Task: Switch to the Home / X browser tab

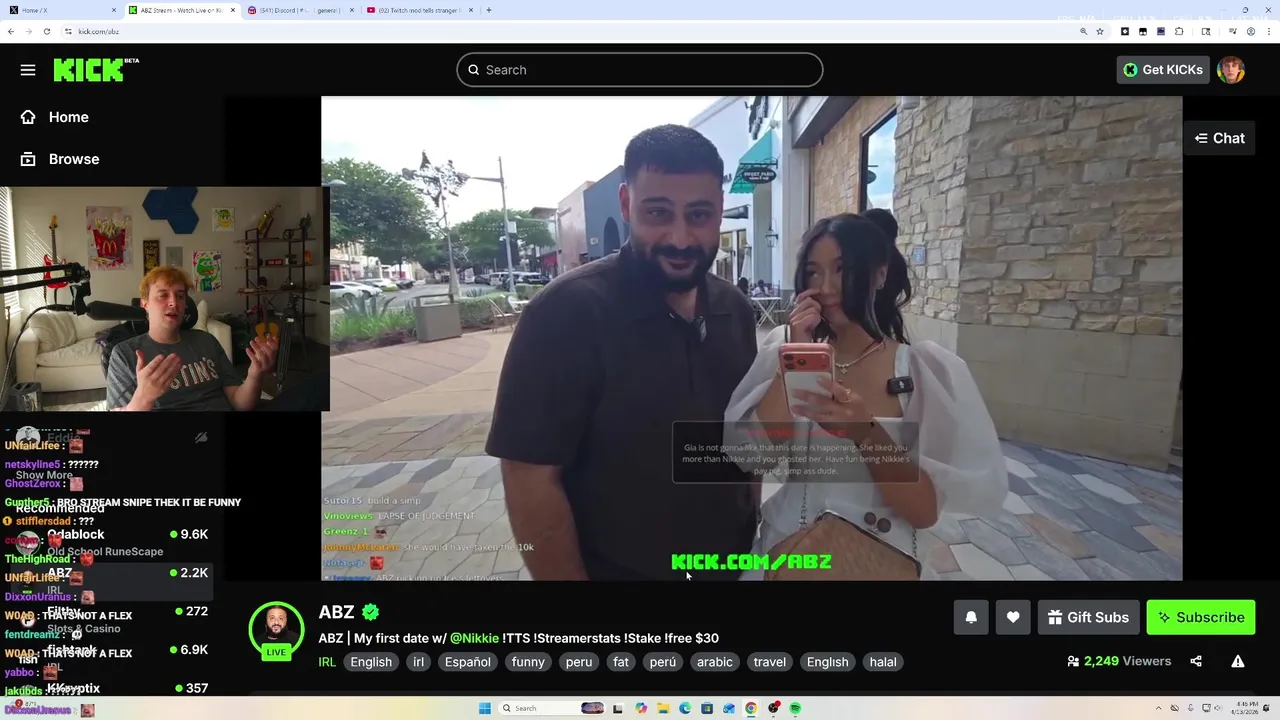Action: pyautogui.click(x=60, y=10)
